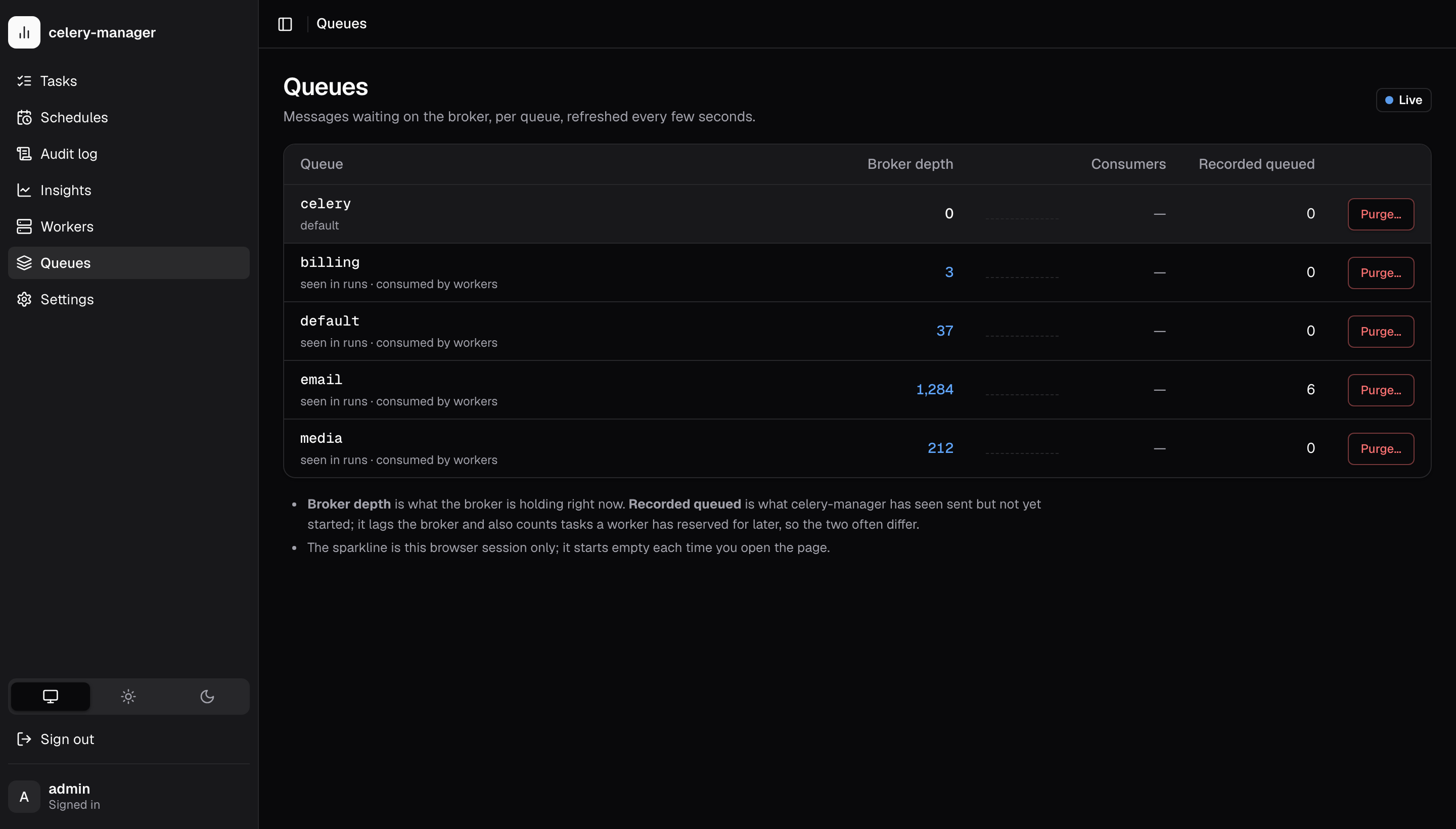Switch to light theme sun icon
The image size is (1456, 829).
click(x=129, y=697)
